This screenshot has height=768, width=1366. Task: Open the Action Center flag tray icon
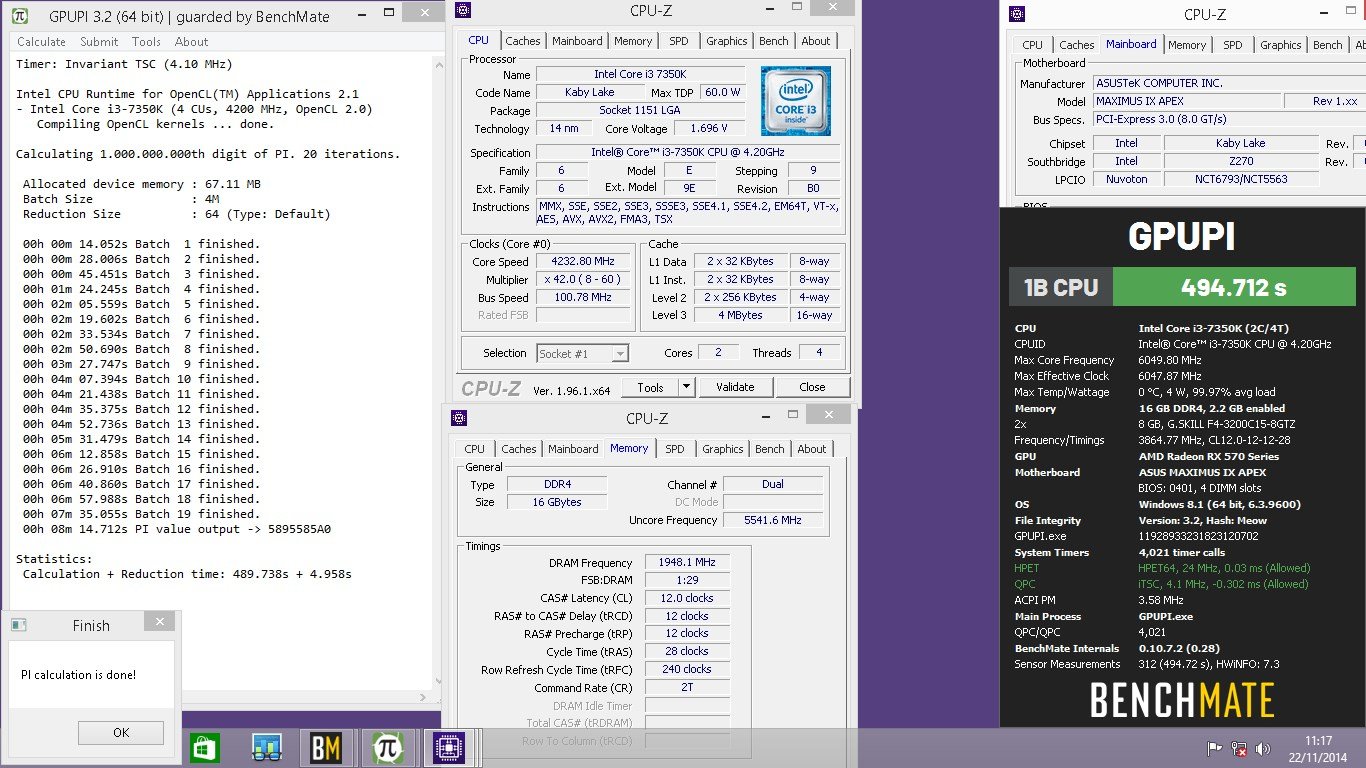click(1215, 748)
